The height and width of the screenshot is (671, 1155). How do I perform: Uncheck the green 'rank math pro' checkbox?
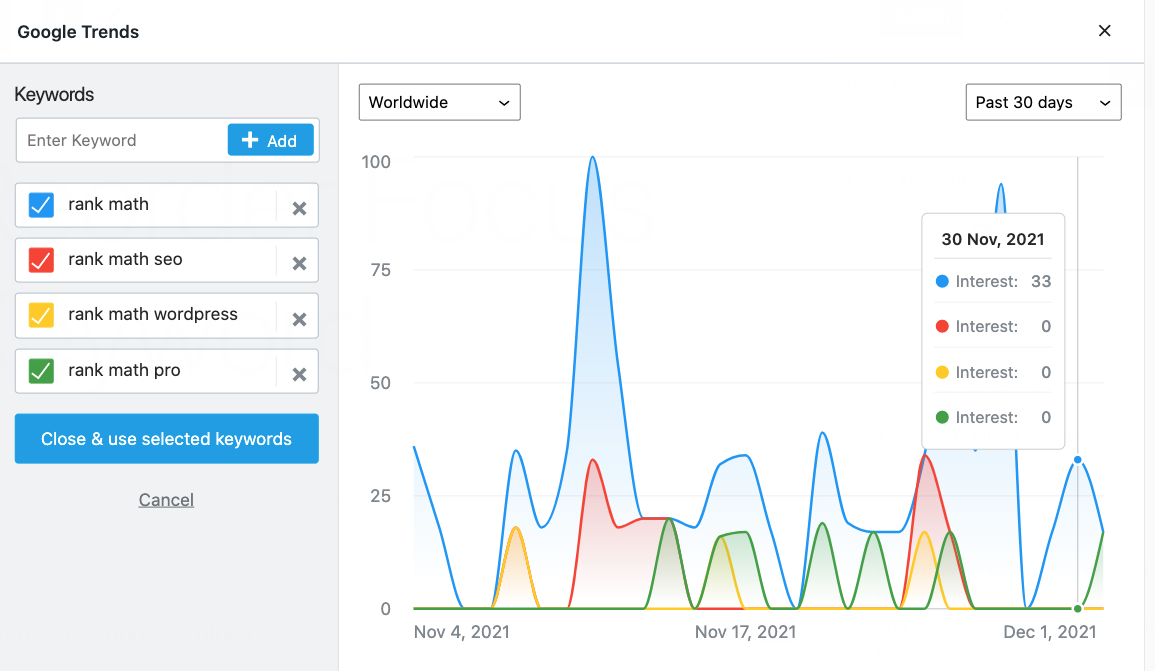41,370
